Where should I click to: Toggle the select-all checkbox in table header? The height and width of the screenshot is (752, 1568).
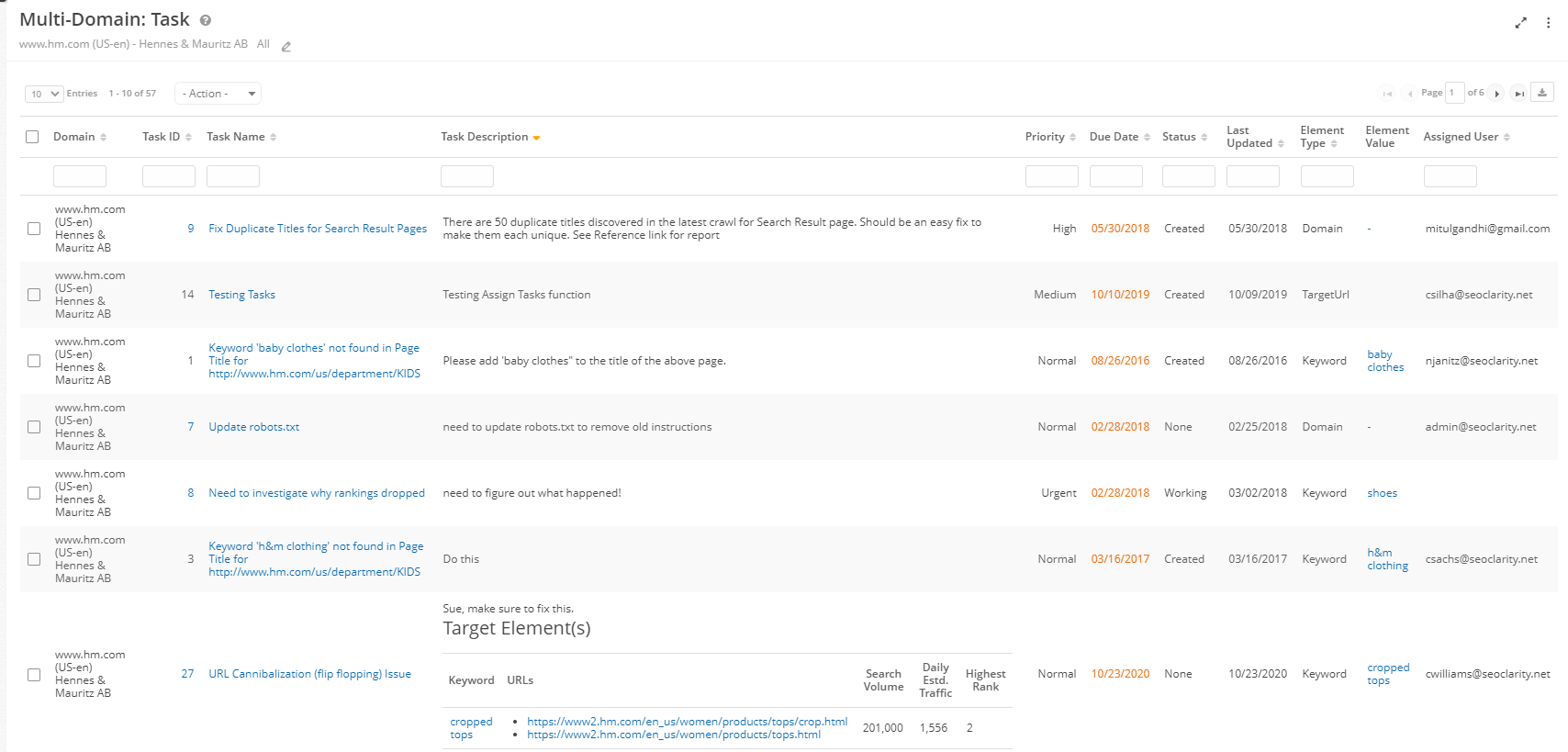coord(32,137)
